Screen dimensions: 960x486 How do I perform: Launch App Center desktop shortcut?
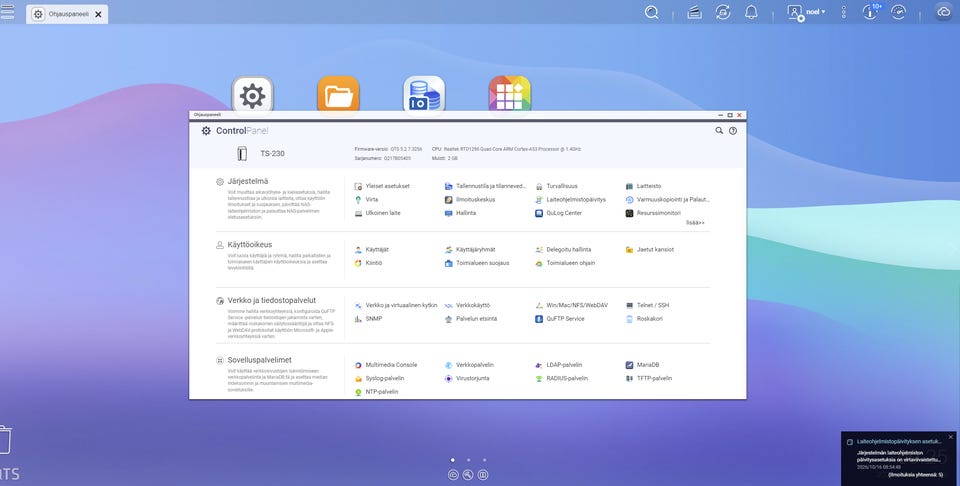click(510, 95)
